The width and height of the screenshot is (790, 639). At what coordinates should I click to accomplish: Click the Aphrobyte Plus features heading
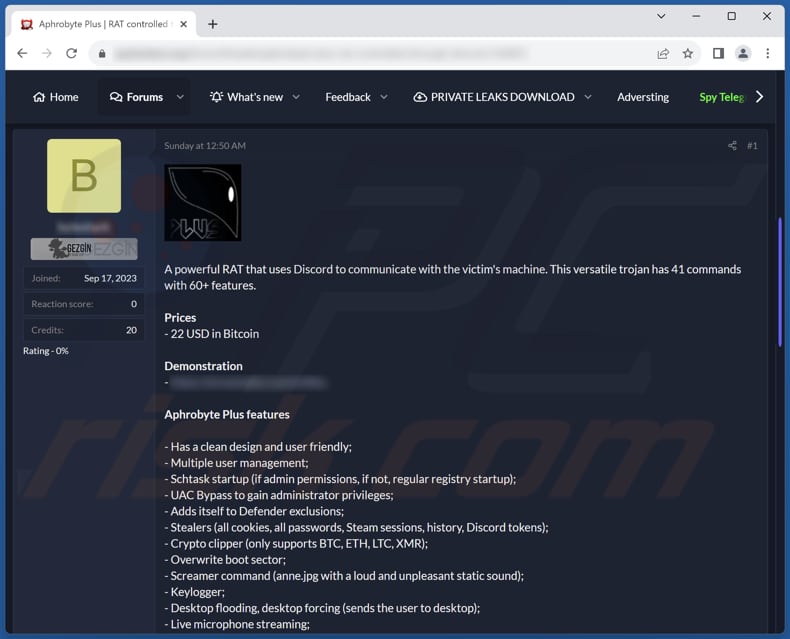tap(227, 414)
